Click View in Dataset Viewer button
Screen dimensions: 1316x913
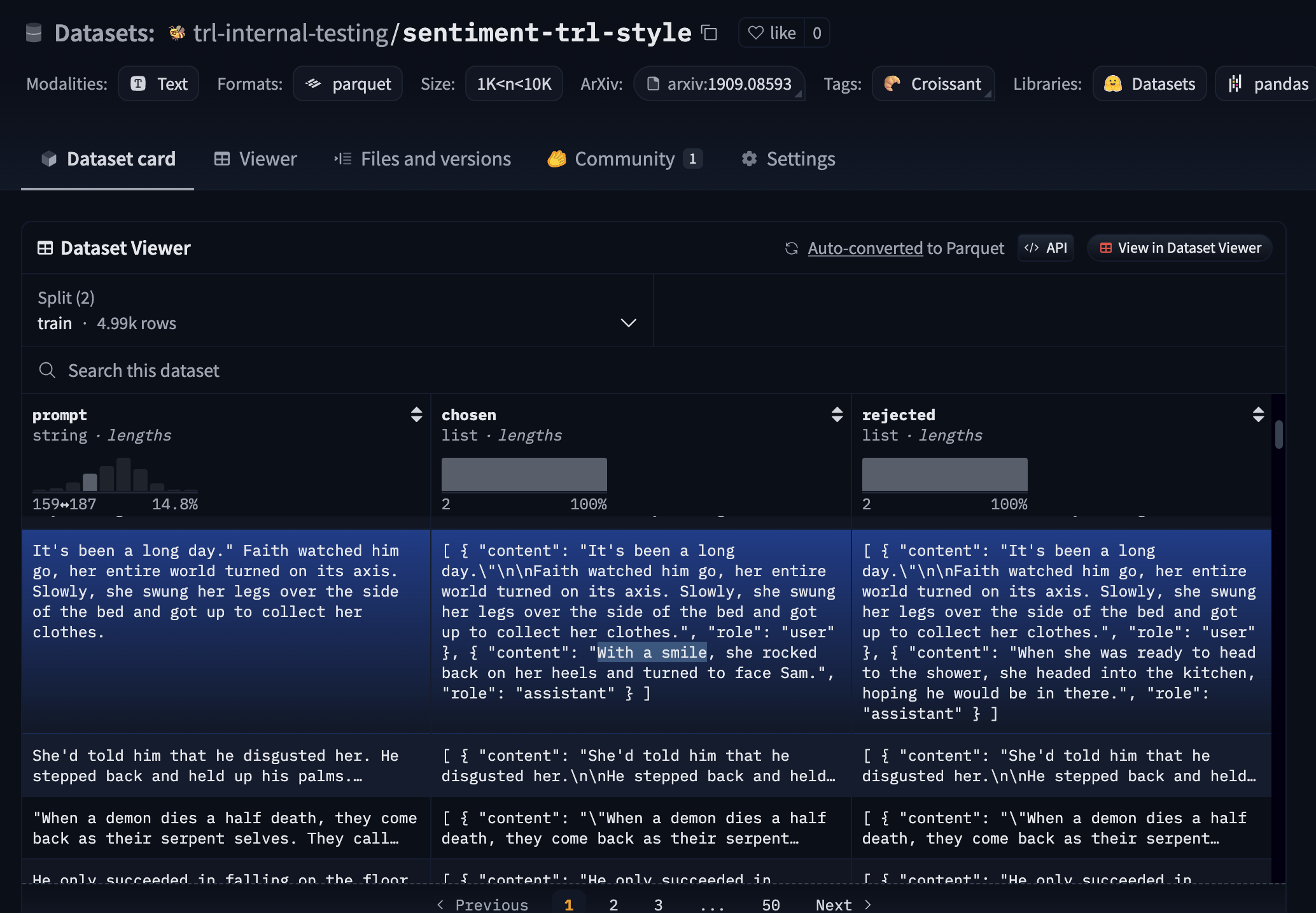[x=1180, y=248]
